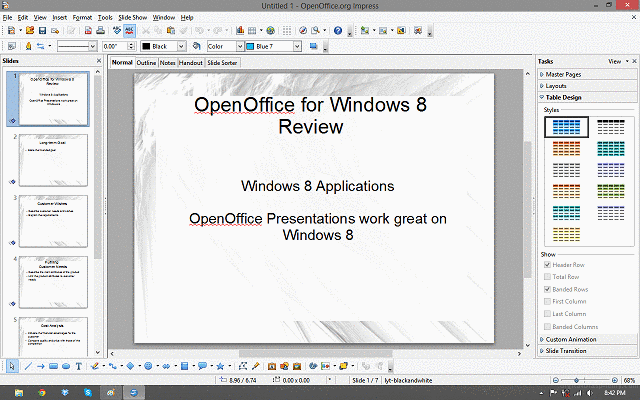The width and height of the screenshot is (640, 400).
Task: Activate the Selection arrow tool
Action: (12, 366)
